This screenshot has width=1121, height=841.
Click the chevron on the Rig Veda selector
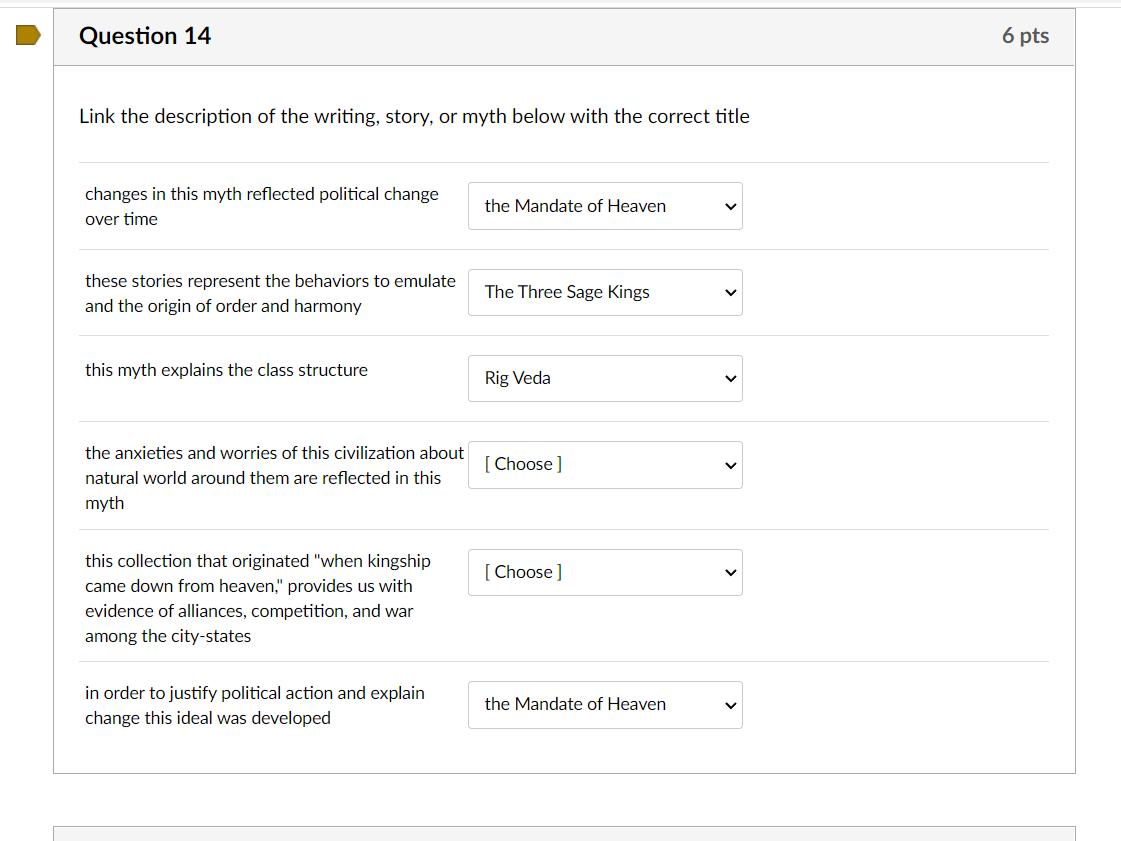tap(729, 378)
